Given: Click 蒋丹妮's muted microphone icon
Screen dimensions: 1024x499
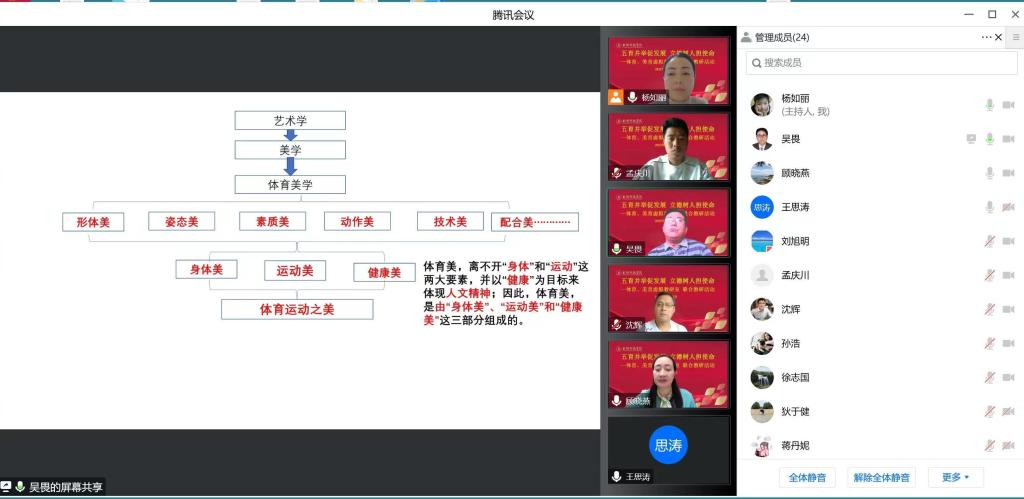Looking at the screenshot, I should [989, 445].
